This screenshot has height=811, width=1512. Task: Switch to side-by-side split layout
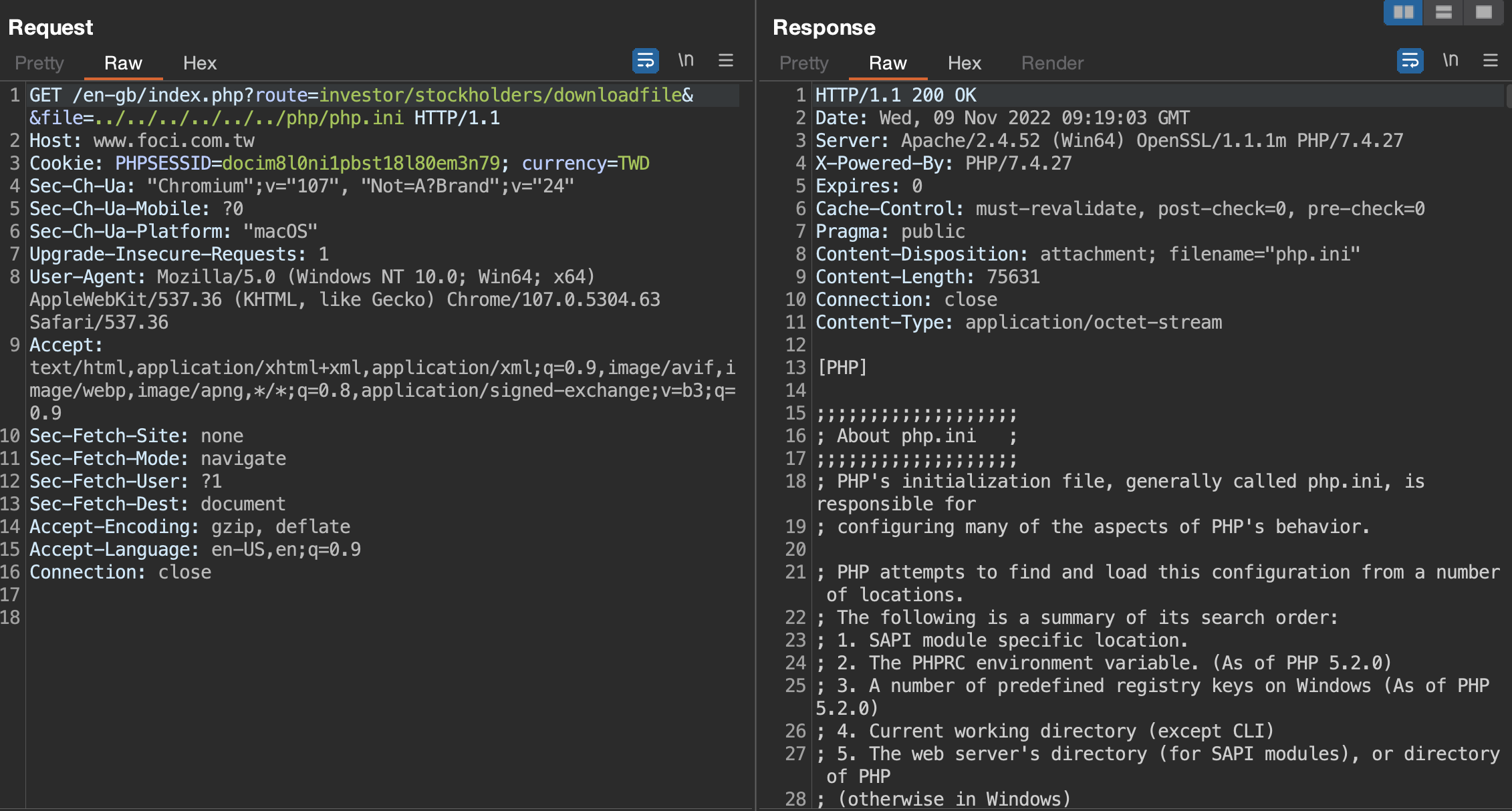(x=1403, y=12)
